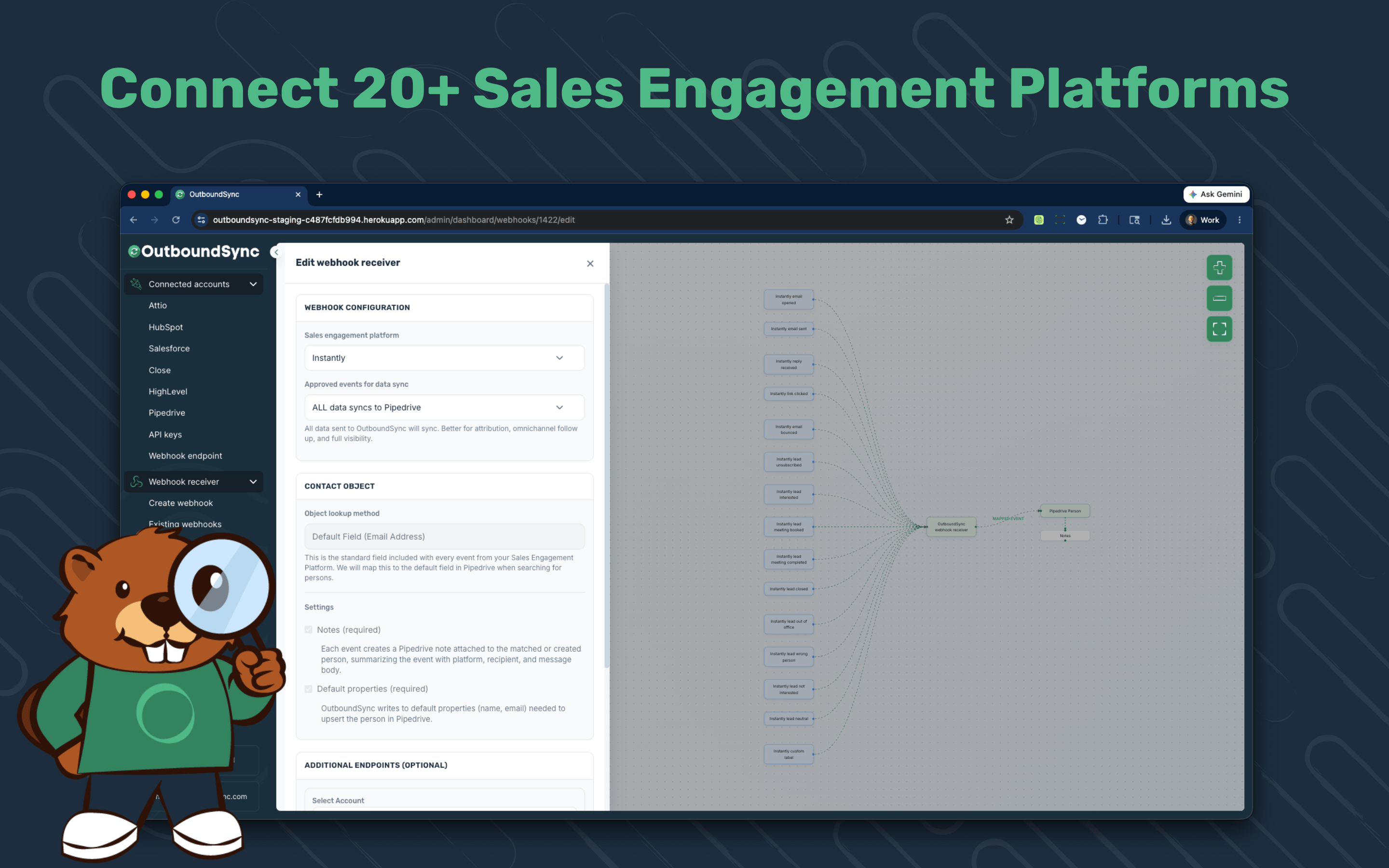Bookmark this page with the star icon
This screenshot has width=1389, height=868.
1009,220
